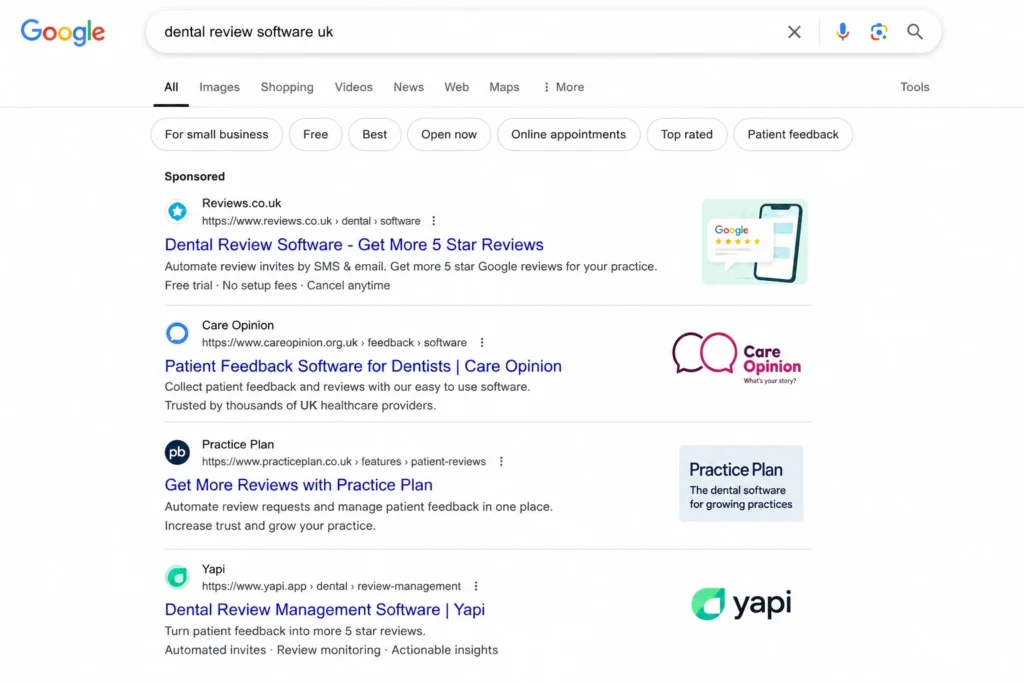Apply the Free filter chip

tap(315, 135)
